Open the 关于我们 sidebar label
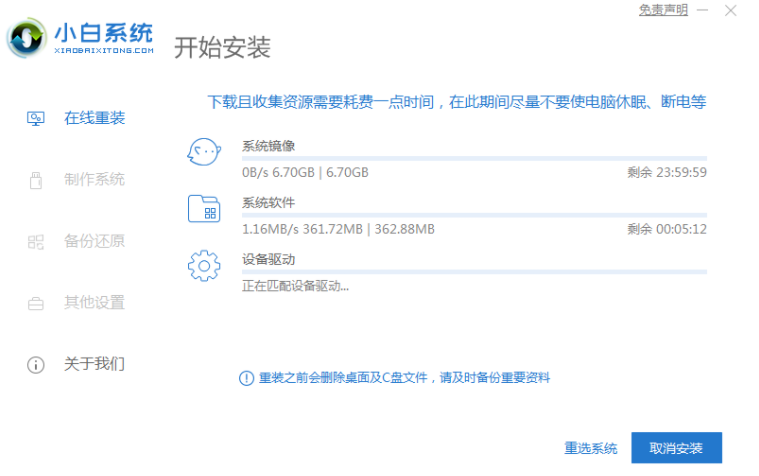 click(94, 364)
